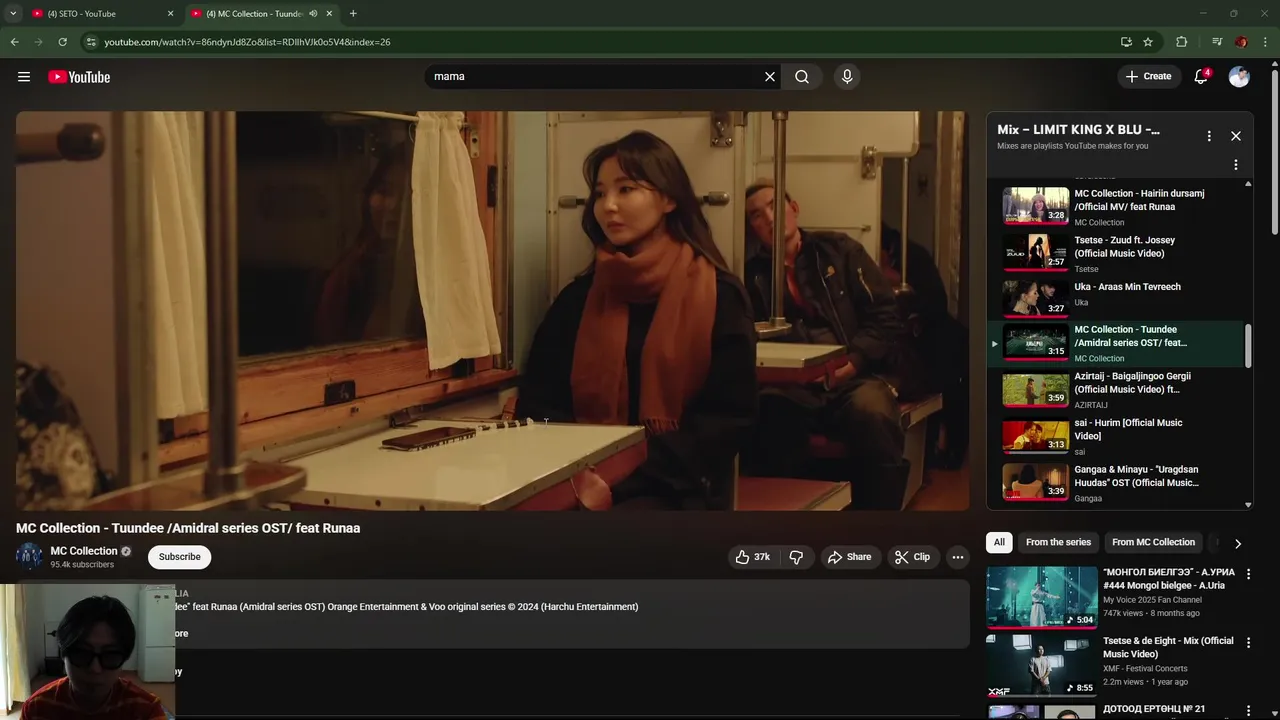
Task: Play Tsetse - Zuud ft. Jossey in playlist
Action: point(1118,253)
